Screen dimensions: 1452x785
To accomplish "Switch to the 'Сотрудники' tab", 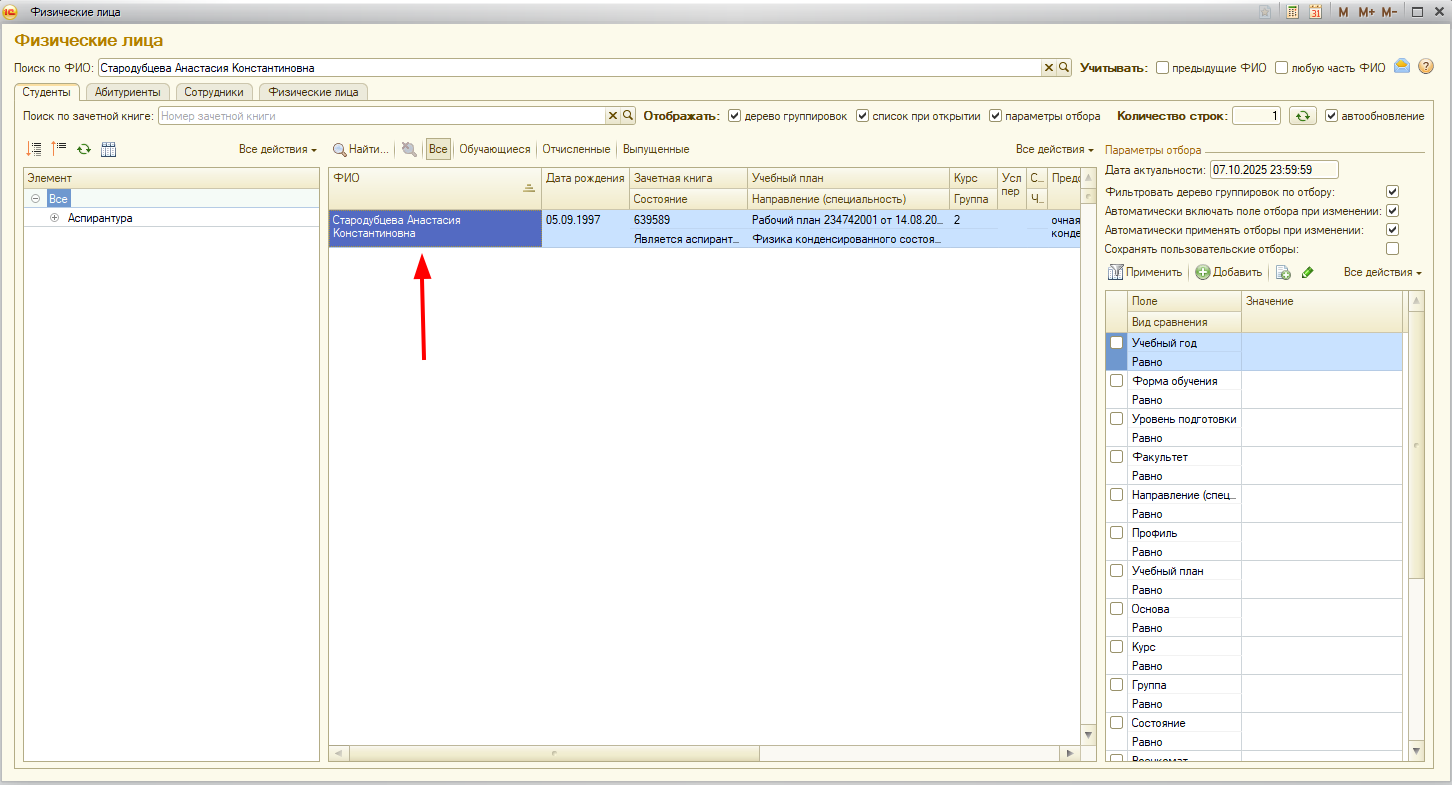I will [x=214, y=92].
